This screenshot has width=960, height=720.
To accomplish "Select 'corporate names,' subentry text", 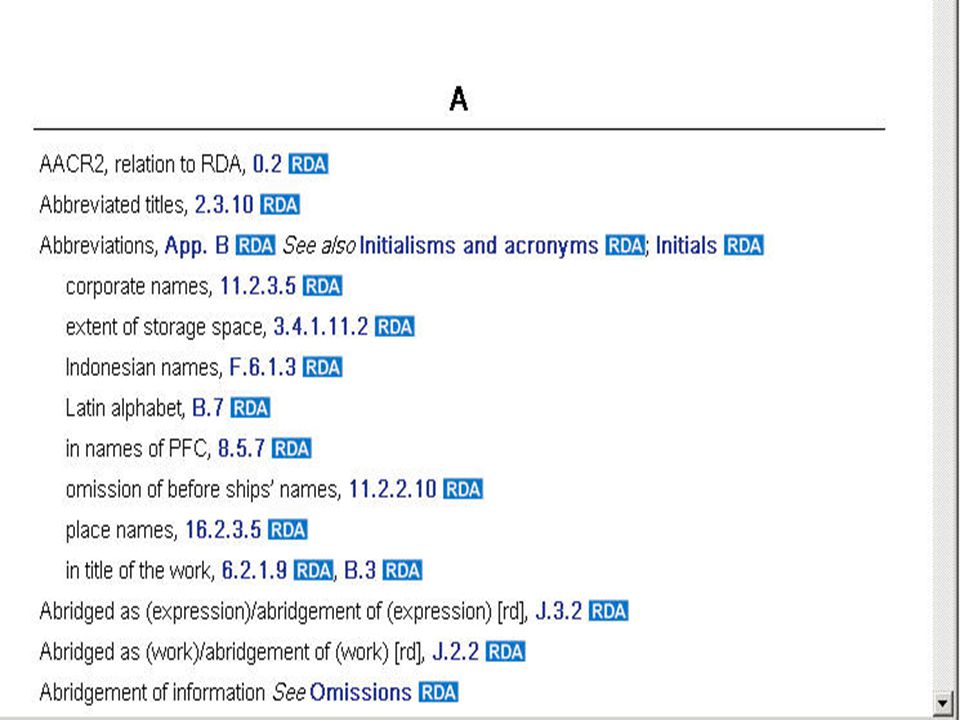I will click(139, 286).
